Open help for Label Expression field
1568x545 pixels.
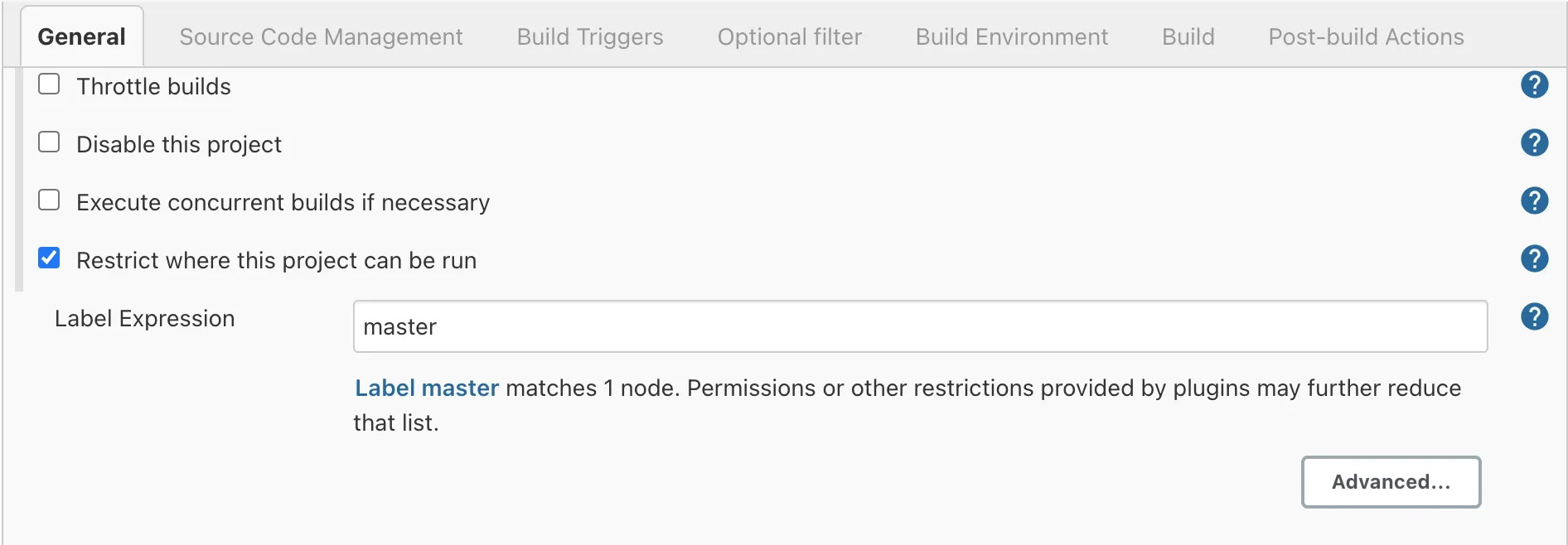1534,317
